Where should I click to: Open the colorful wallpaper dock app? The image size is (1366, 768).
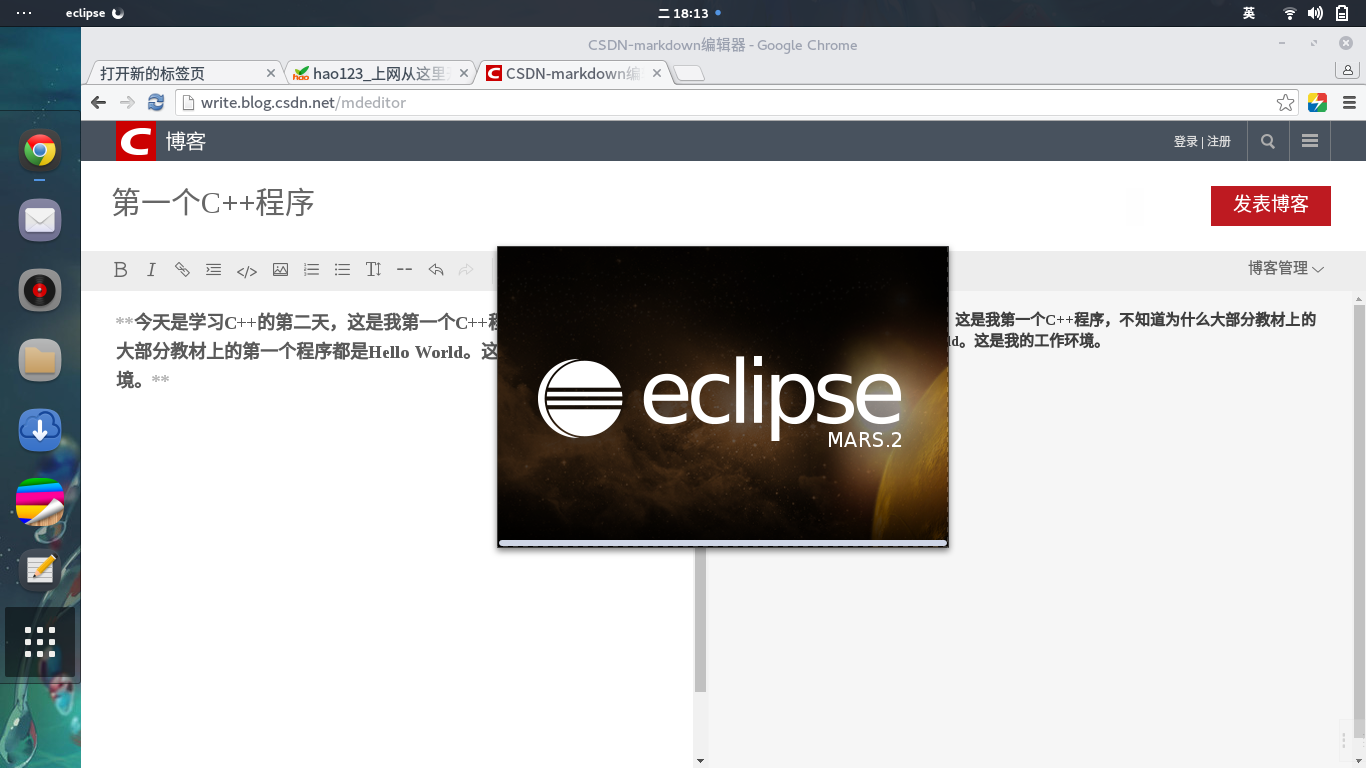coord(40,502)
